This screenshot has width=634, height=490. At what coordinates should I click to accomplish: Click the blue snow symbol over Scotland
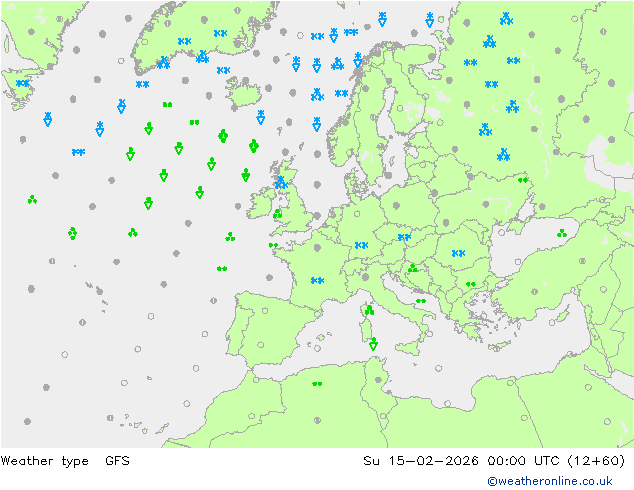point(281,183)
